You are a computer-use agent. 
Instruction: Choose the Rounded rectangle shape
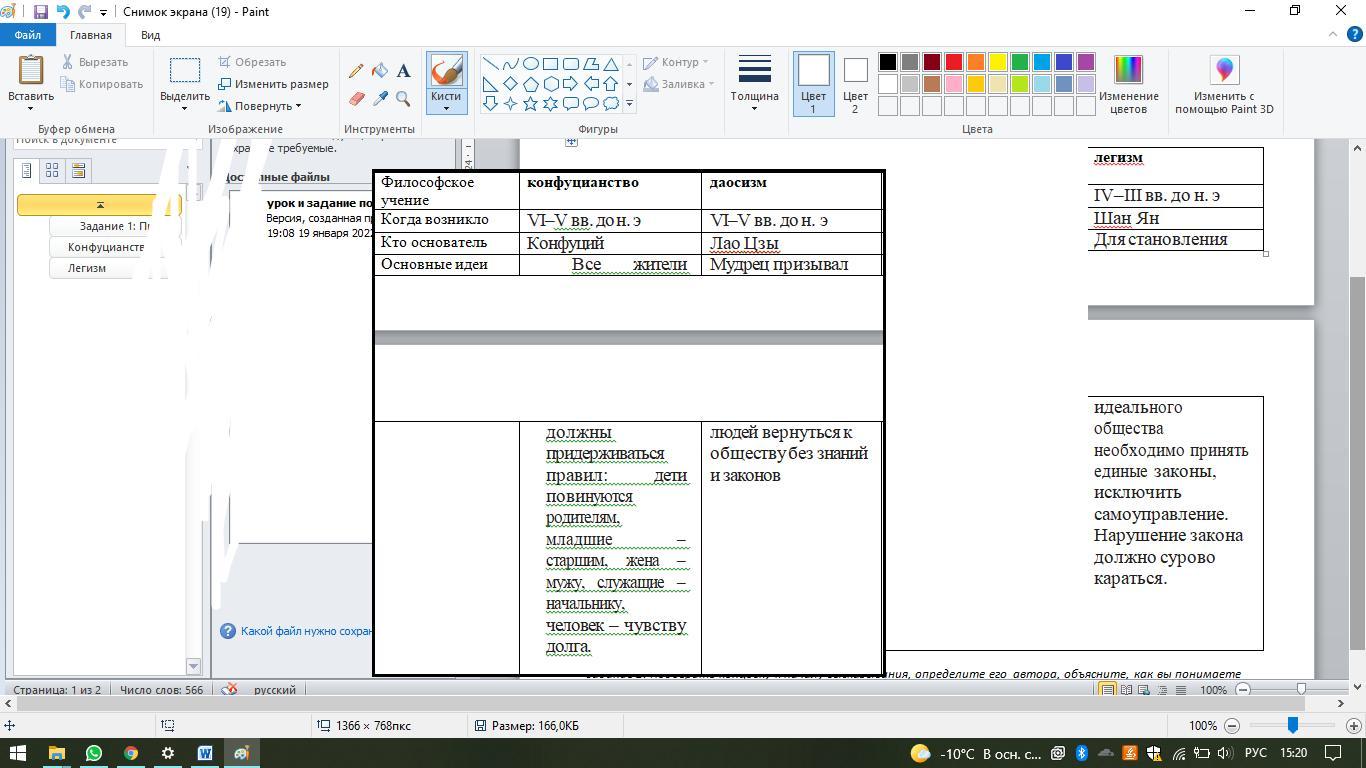[x=571, y=64]
